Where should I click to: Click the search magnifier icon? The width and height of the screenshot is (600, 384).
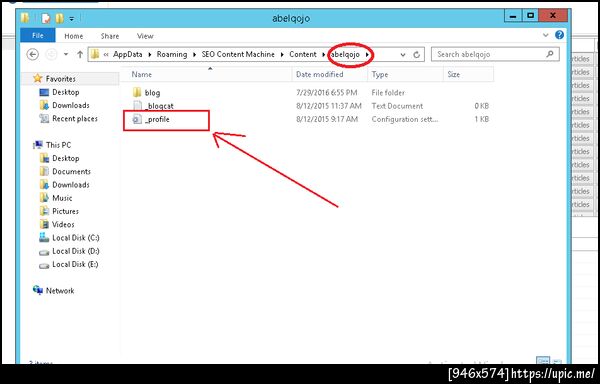coord(550,54)
